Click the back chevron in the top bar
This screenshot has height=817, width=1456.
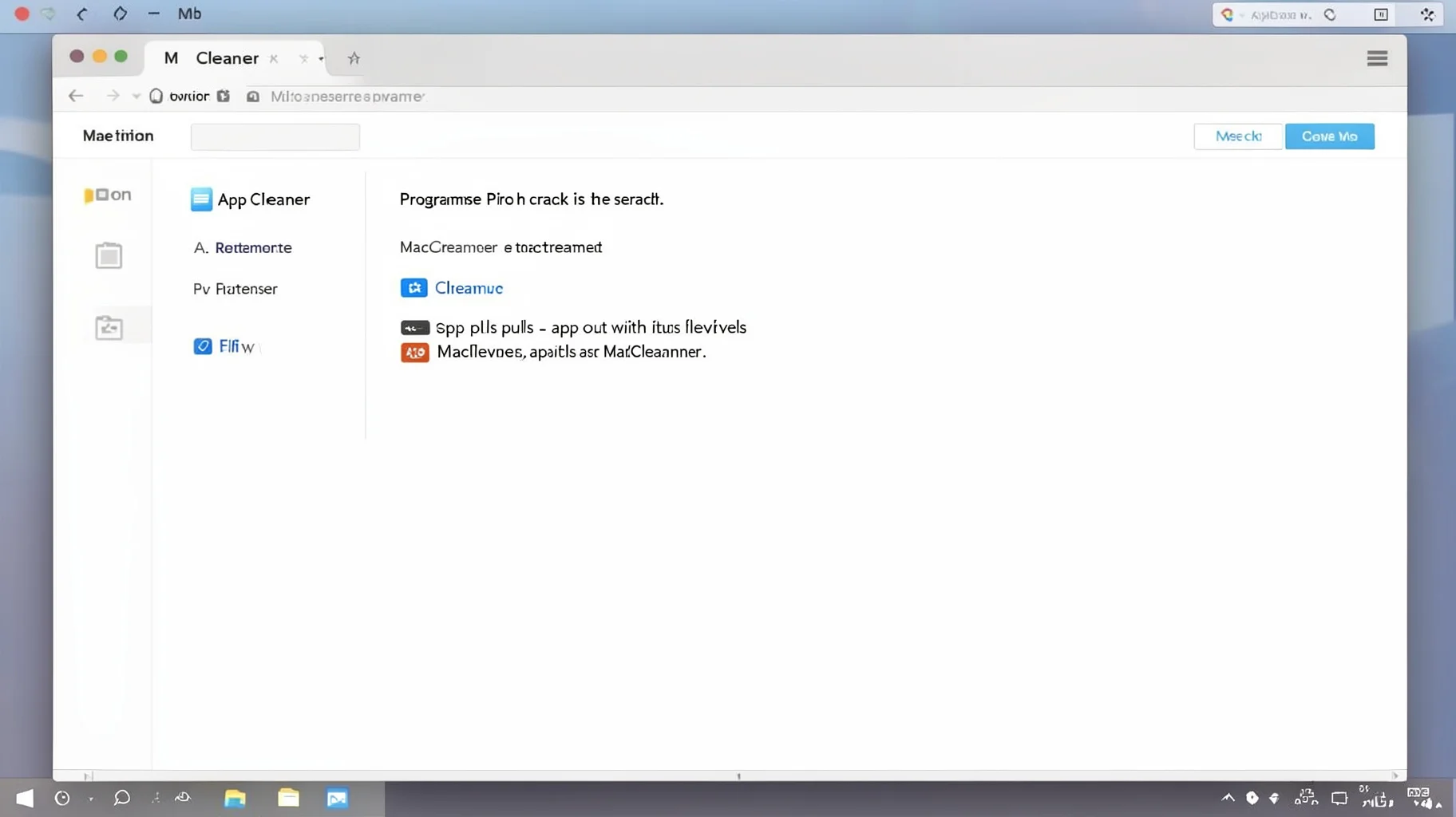click(x=82, y=14)
